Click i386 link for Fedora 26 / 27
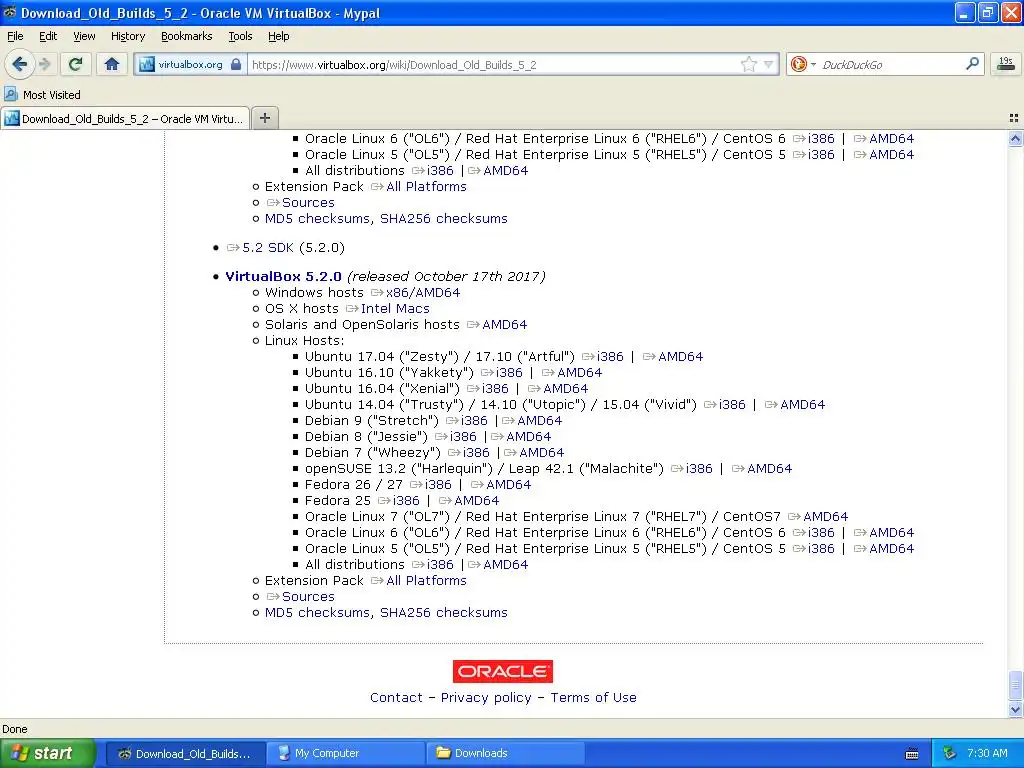 point(438,485)
